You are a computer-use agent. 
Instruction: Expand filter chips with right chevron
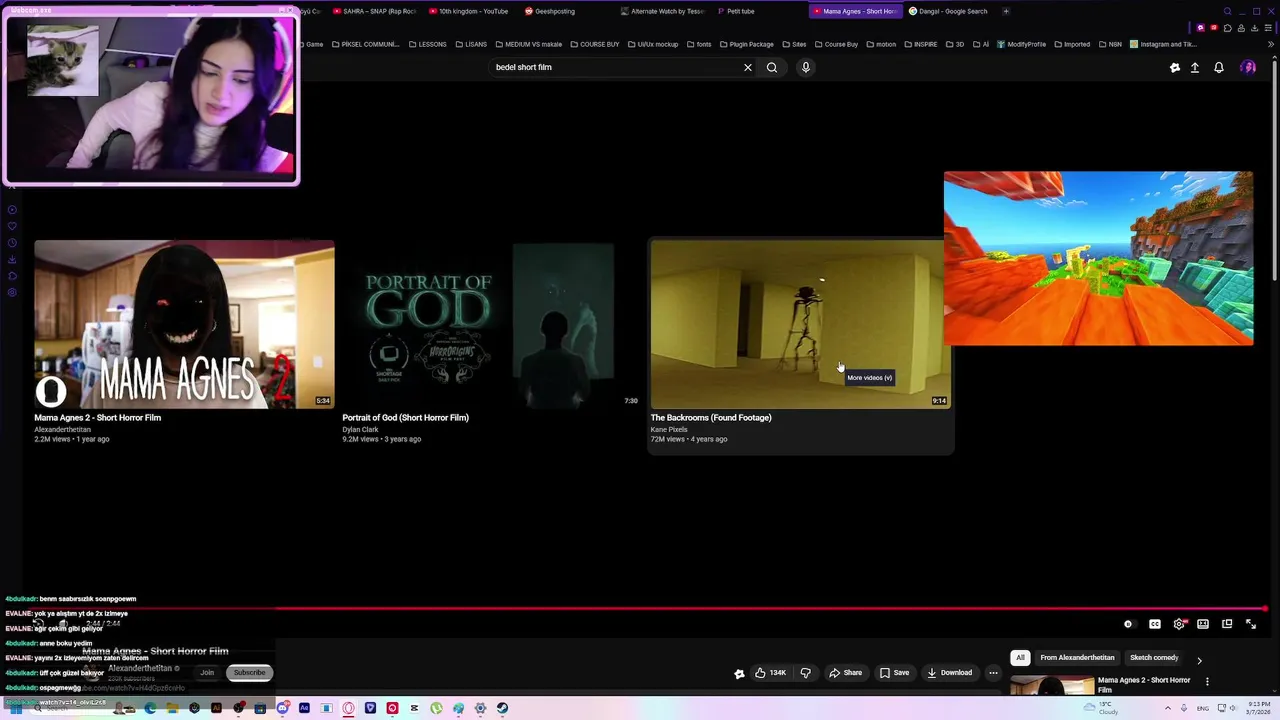tap(1199, 660)
